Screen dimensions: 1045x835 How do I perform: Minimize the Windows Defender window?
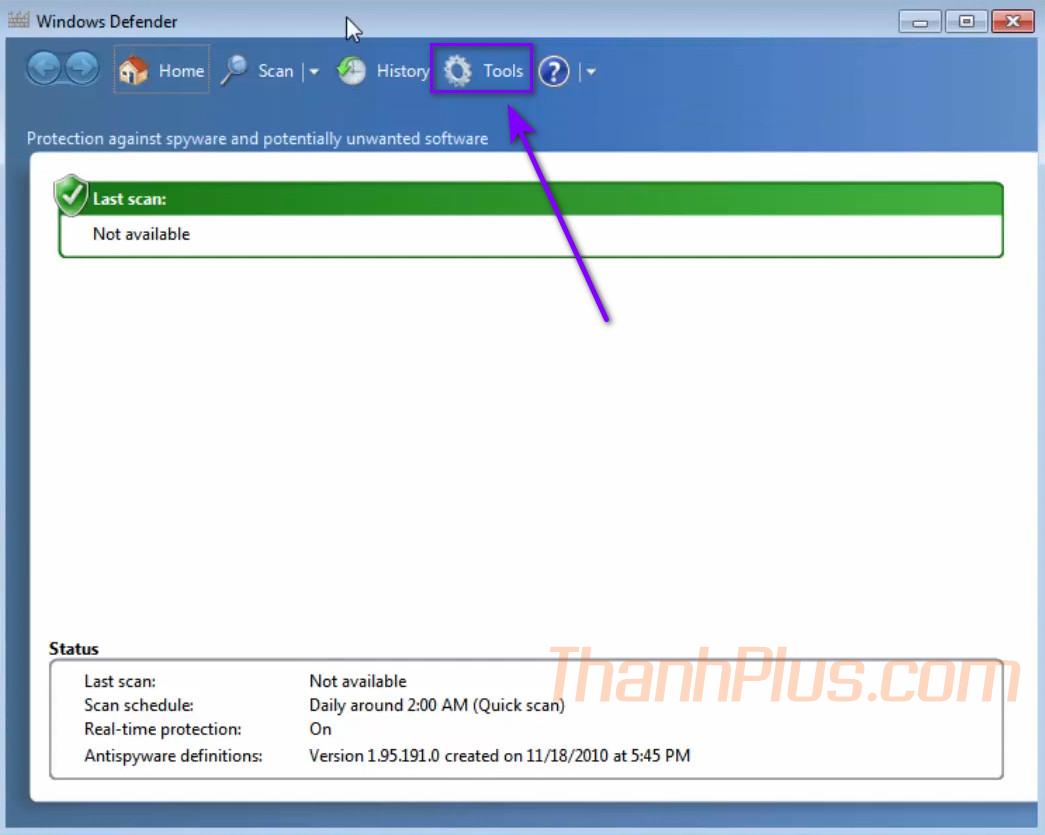coord(919,21)
